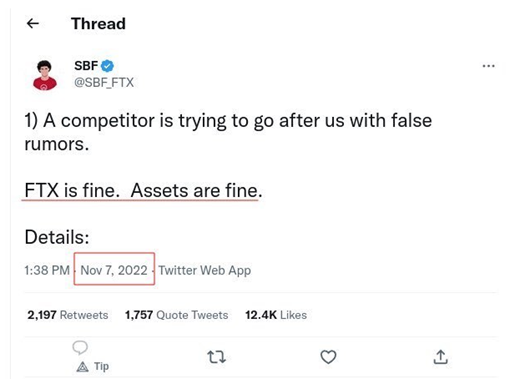Click the Tip label text

coord(101,366)
